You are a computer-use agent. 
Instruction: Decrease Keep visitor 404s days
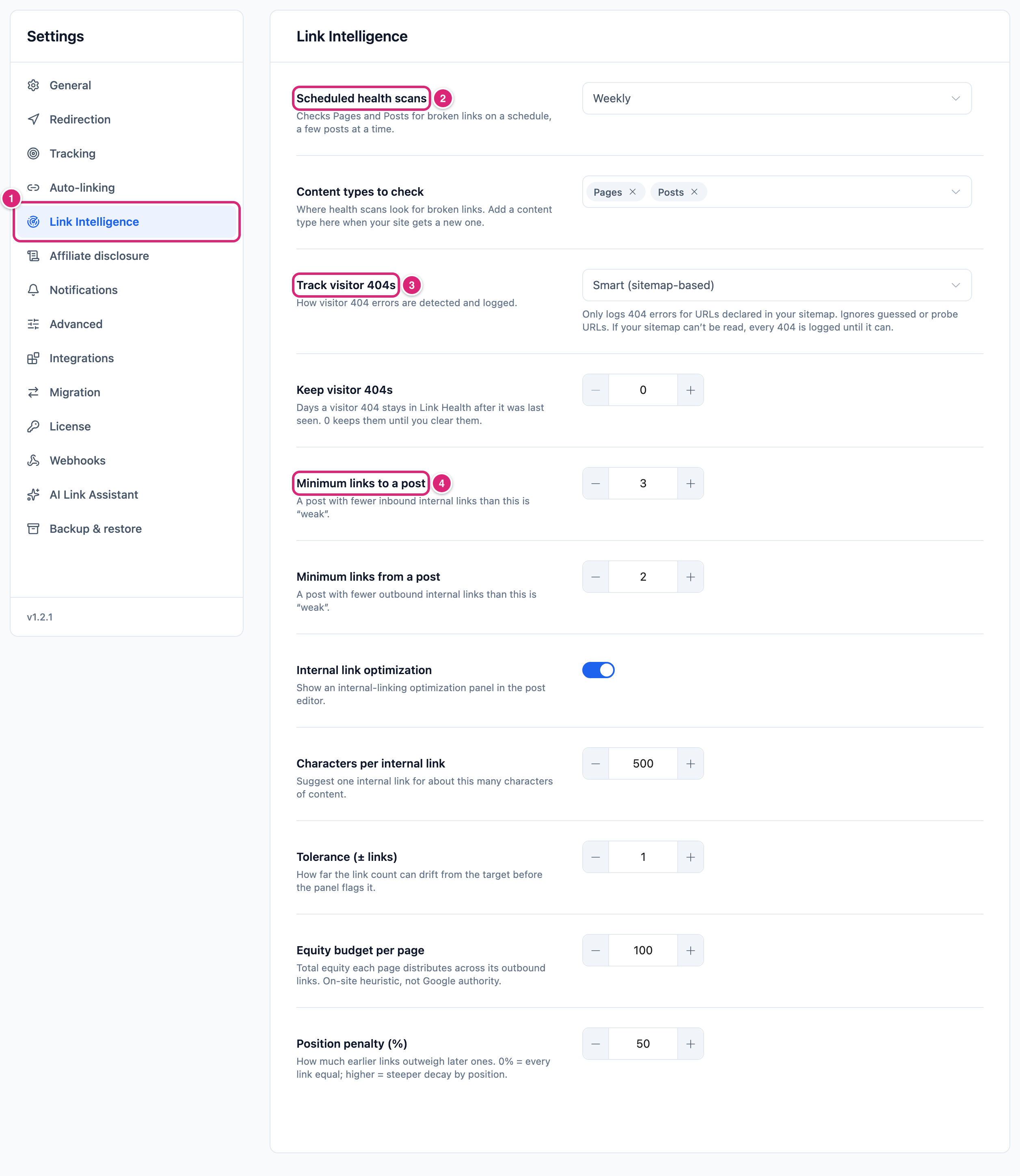pos(596,390)
